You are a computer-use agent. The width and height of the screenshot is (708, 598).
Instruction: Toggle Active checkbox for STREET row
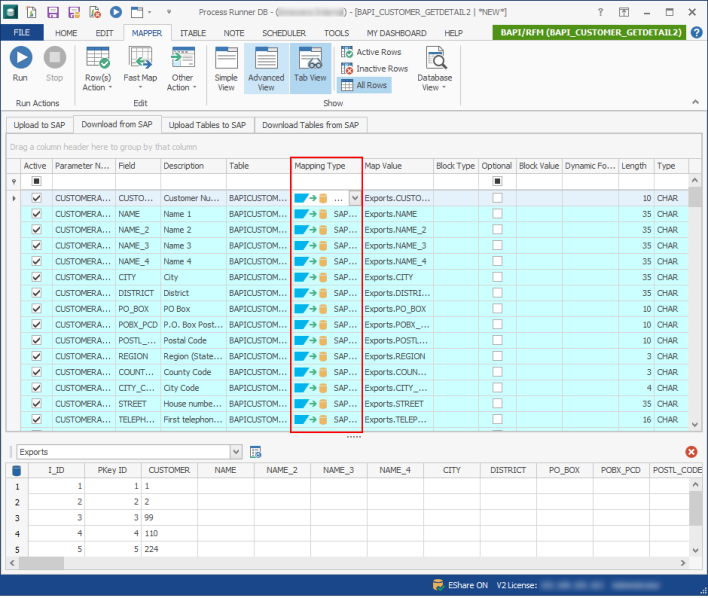37,403
